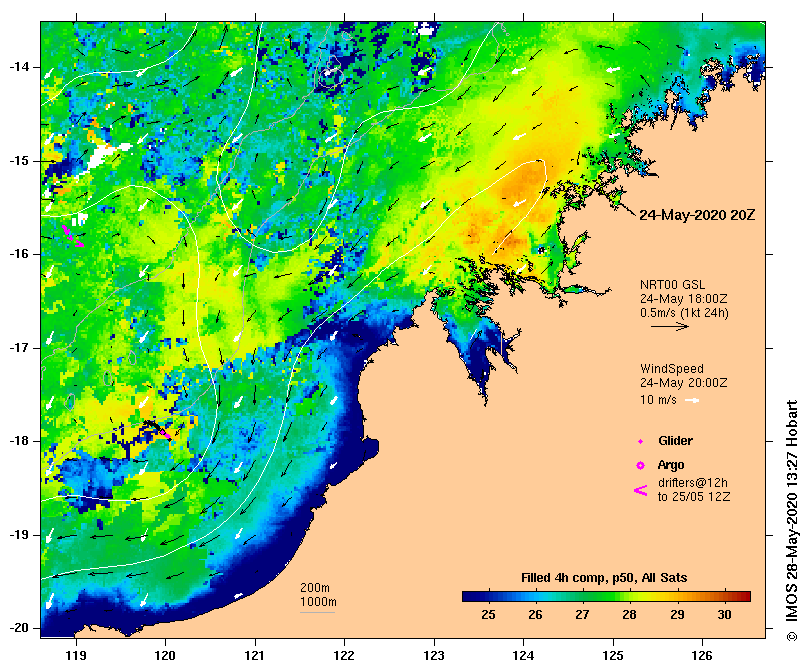Click the white 10 m/s wind arrow legend
Viewport: 809px width, 672px height.
[x=692, y=400]
